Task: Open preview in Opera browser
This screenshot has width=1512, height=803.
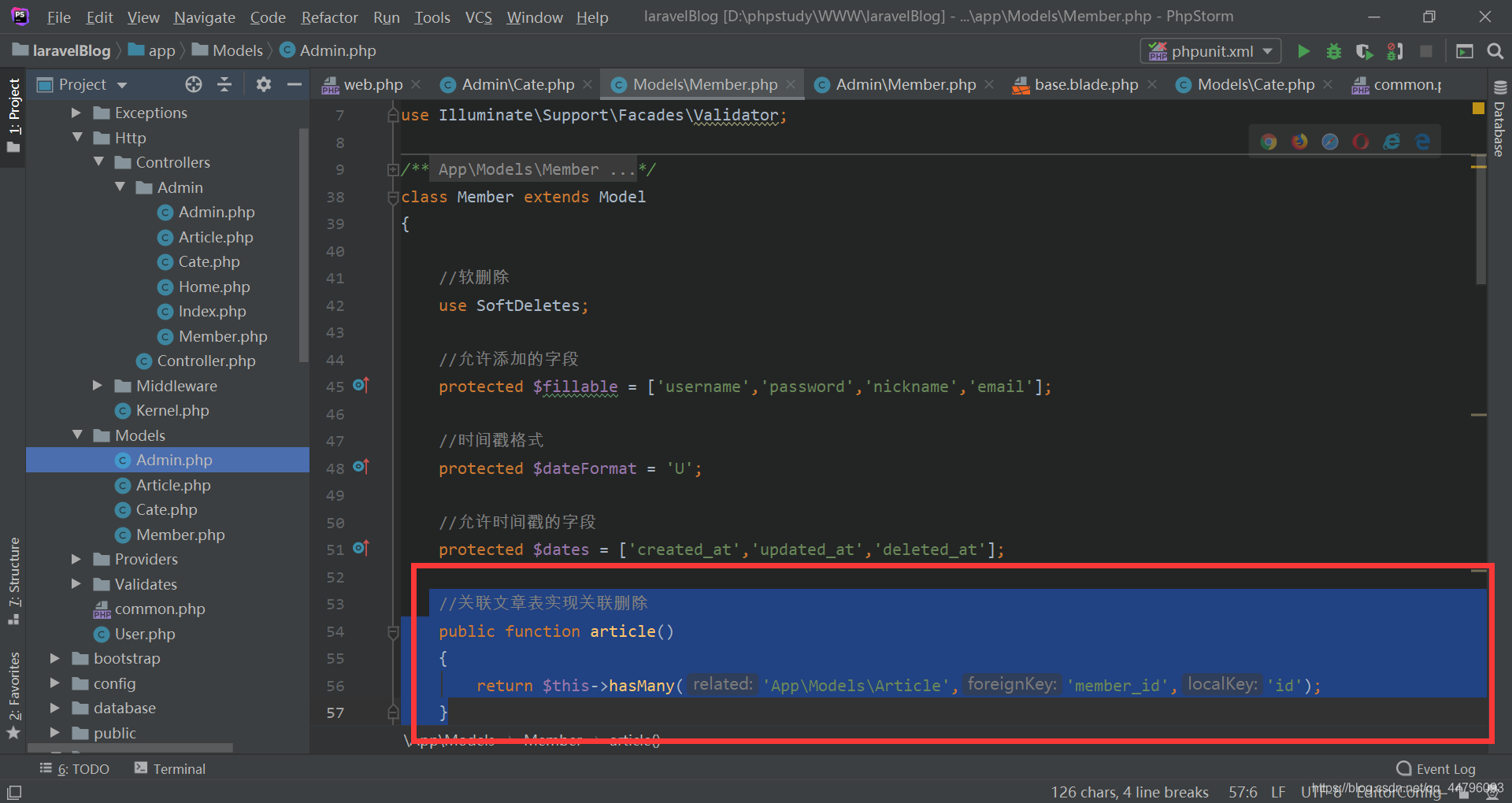Action: 1361,142
